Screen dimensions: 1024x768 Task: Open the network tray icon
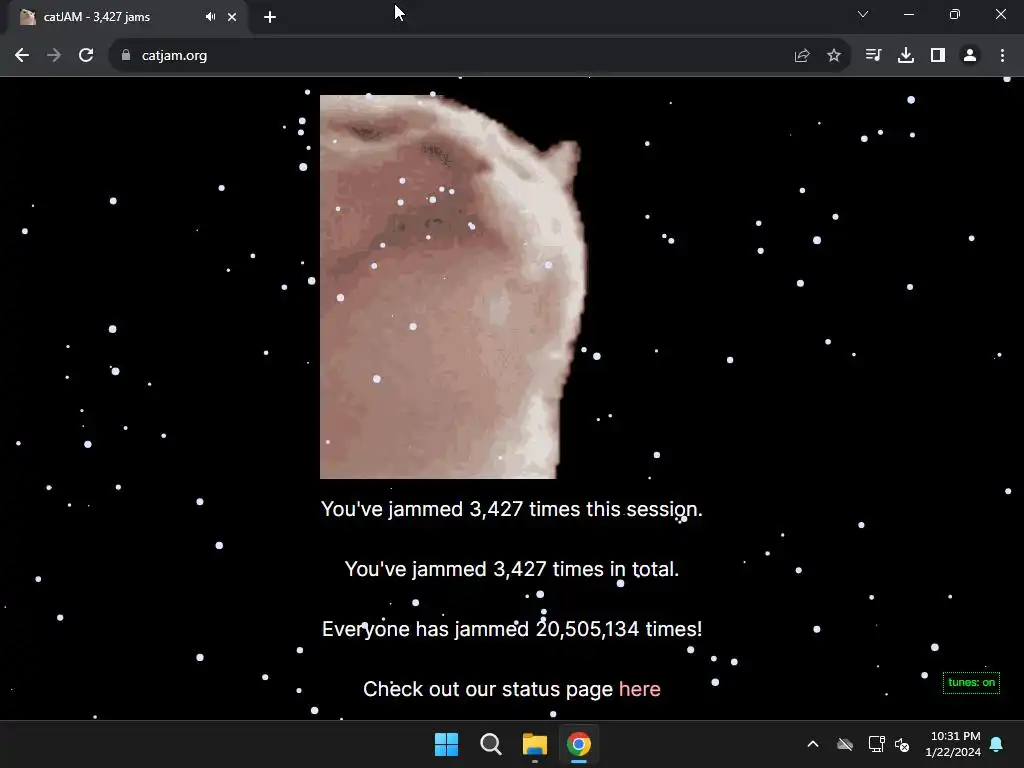[x=876, y=744]
